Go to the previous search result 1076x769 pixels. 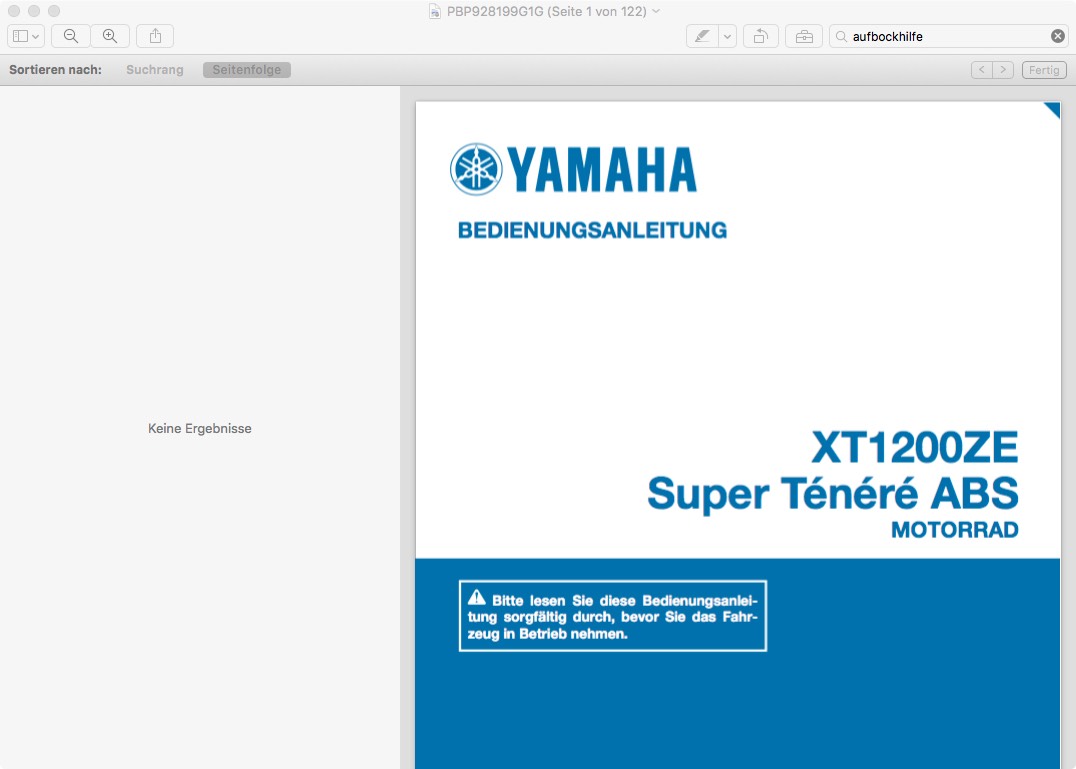point(981,70)
